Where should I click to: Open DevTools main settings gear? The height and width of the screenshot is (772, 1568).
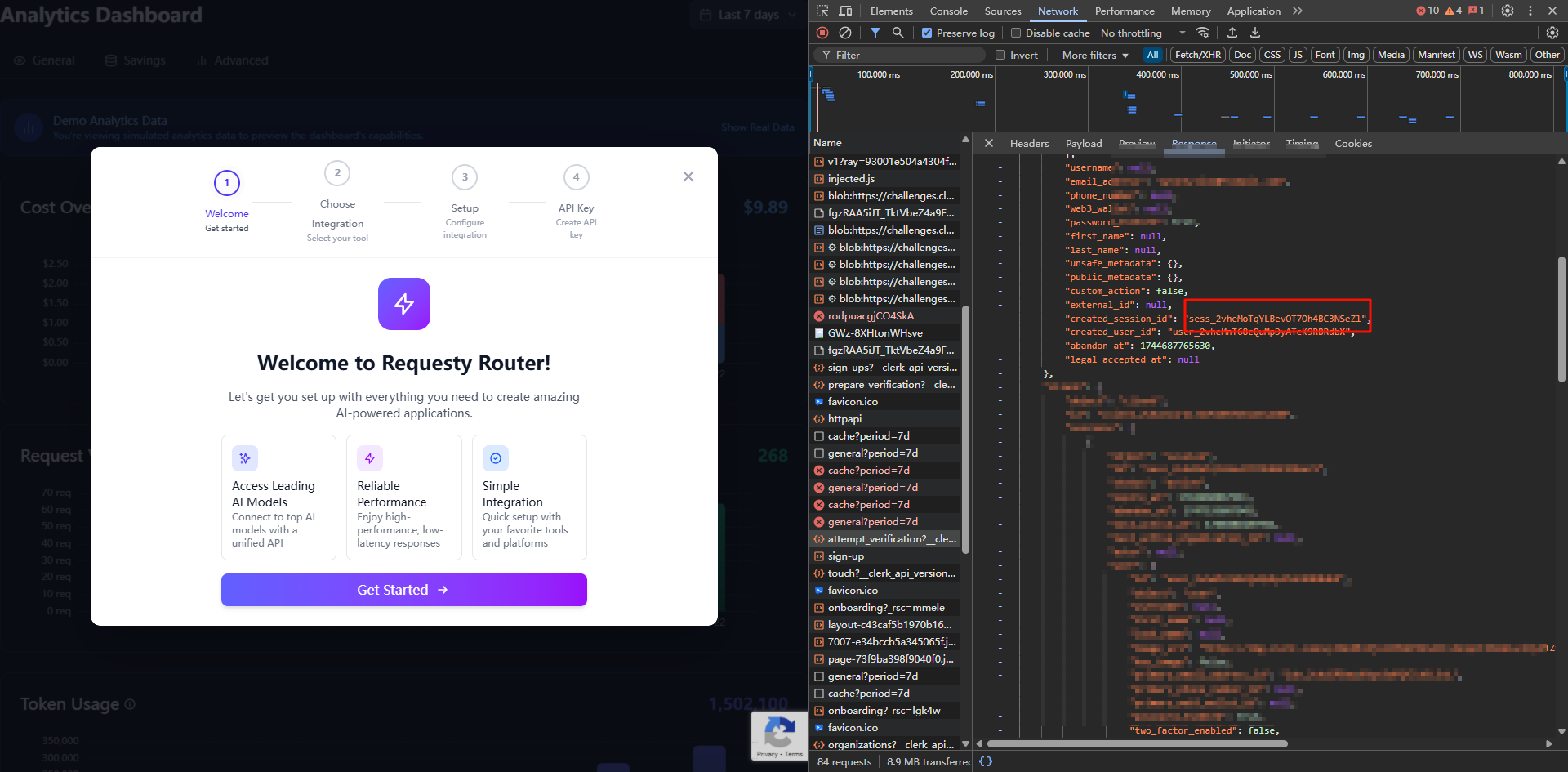coord(1508,11)
